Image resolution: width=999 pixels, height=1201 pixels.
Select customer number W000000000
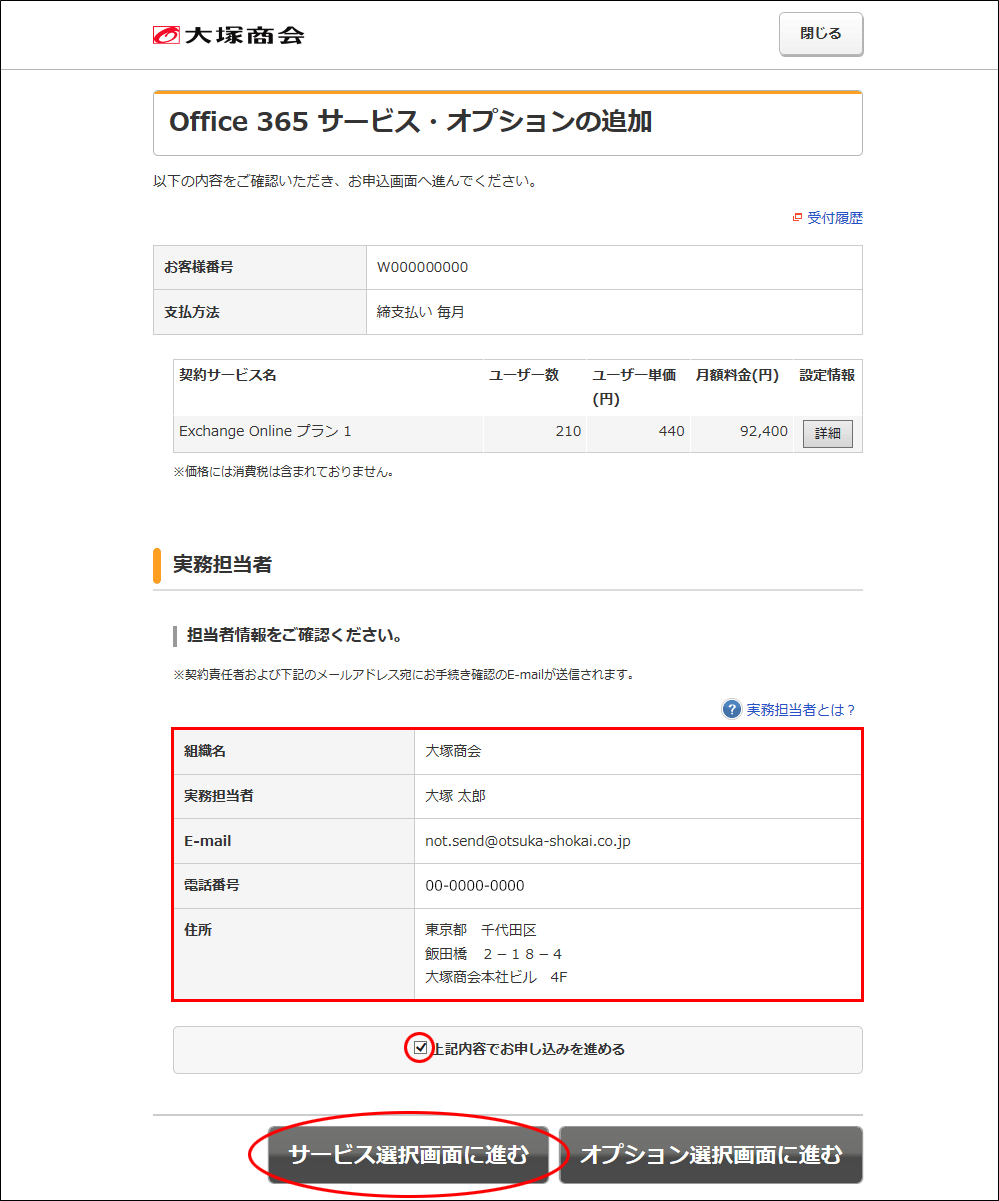[422, 268]
